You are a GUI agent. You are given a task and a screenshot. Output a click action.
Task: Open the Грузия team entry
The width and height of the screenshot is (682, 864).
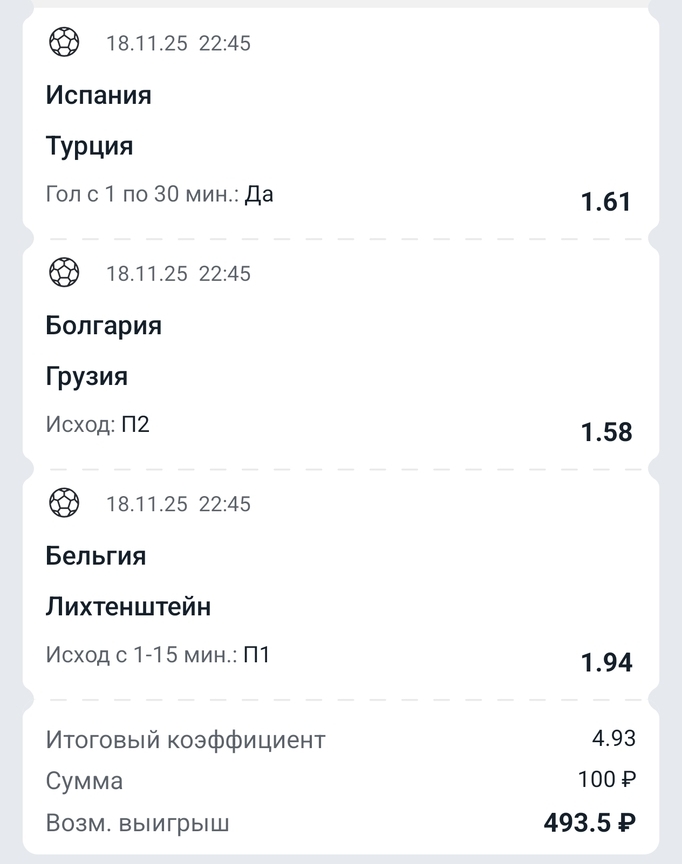pos(87,377)
